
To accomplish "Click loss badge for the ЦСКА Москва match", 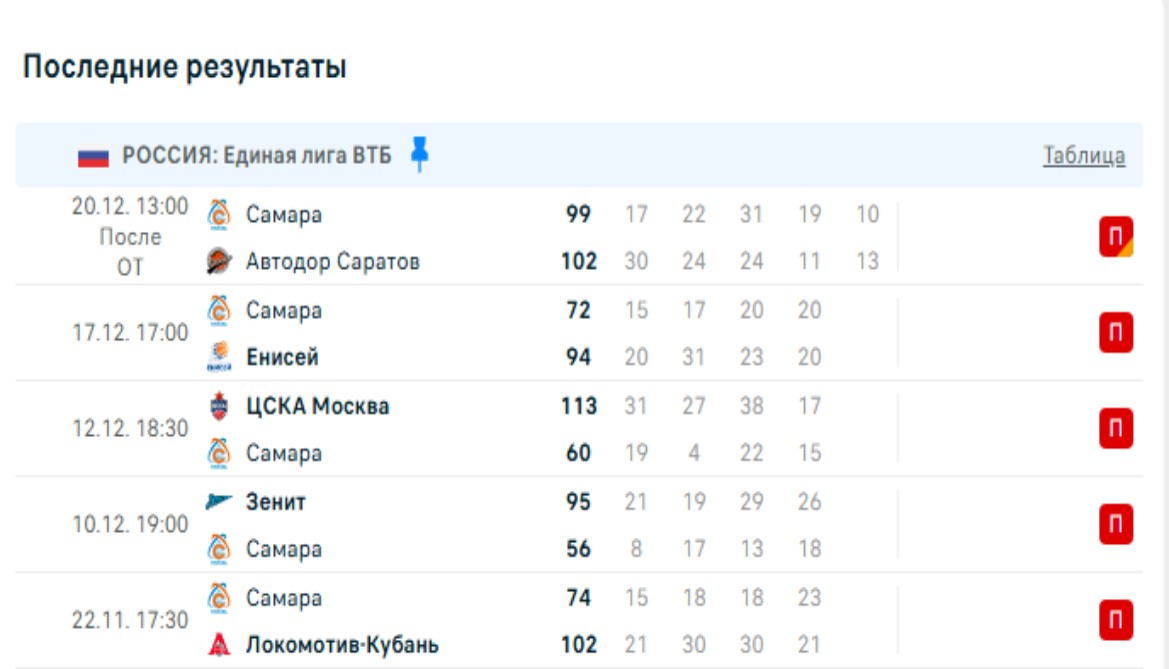I will click(1116, 429).
